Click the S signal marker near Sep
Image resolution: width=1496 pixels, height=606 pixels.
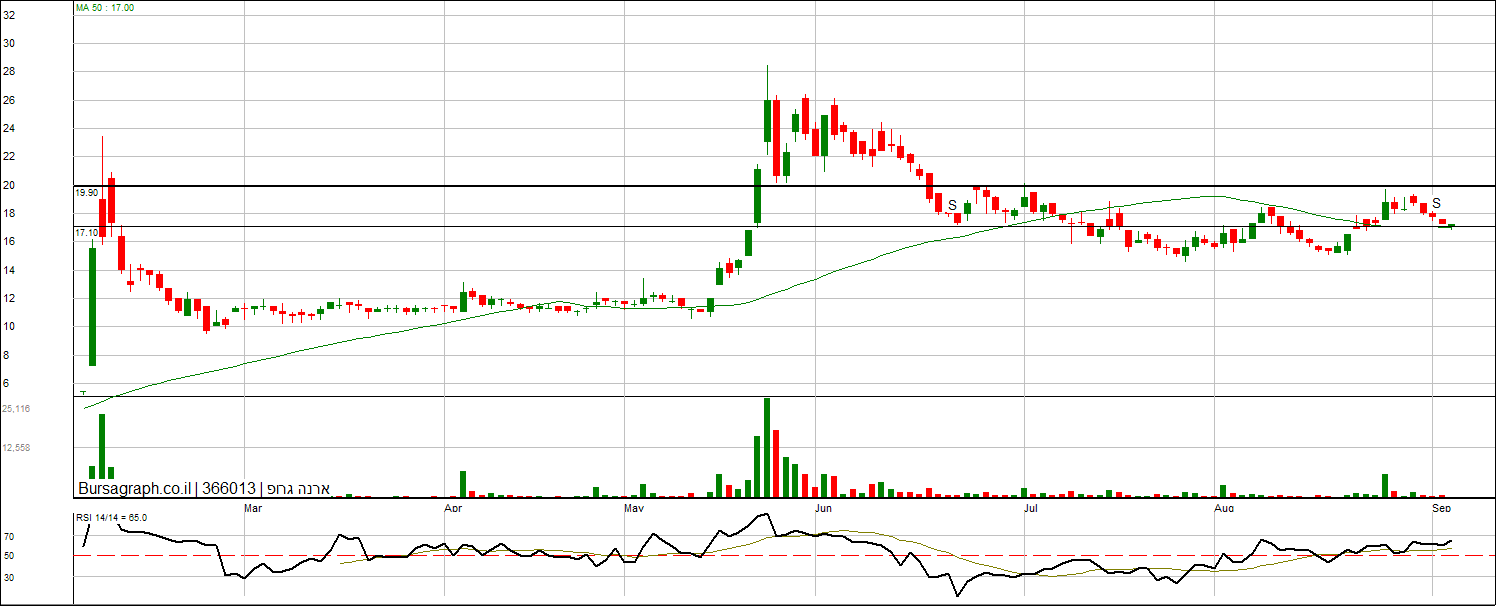click(1436, 202)
